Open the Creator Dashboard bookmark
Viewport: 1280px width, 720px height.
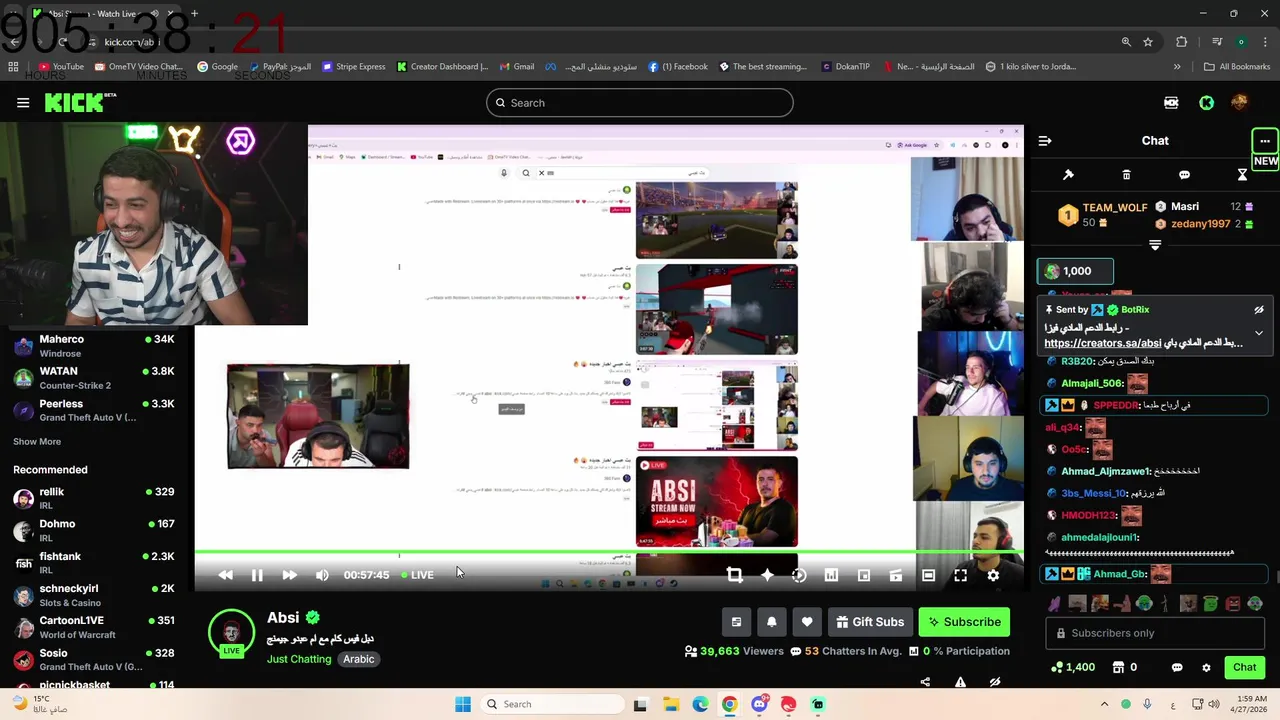coord(442,67)
